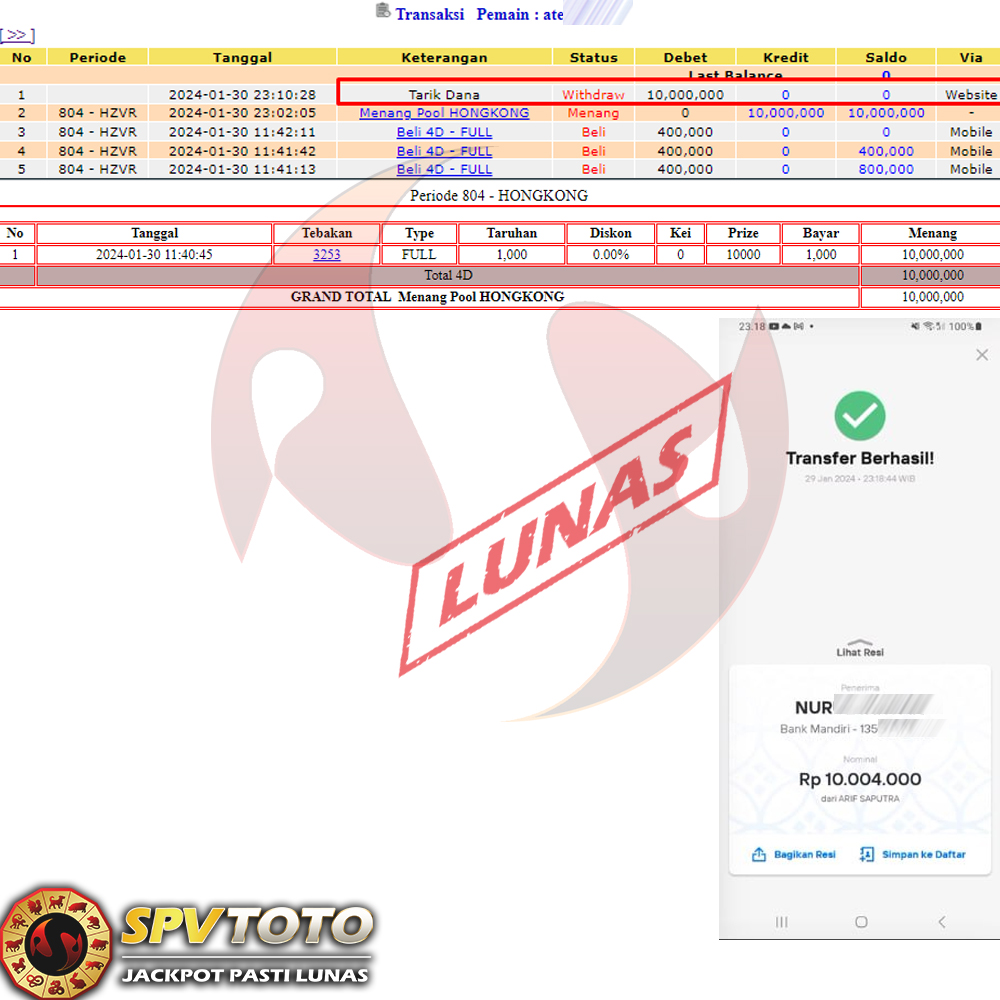Open the Menang Pool HONGKONG link

click(x=444, y=113)
